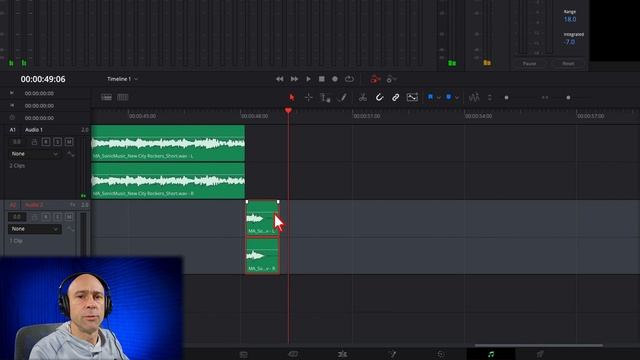Click the range duration timecode field
Viewport: 640px width, 360px height.
pyautogui.click(x=39, y=118)
